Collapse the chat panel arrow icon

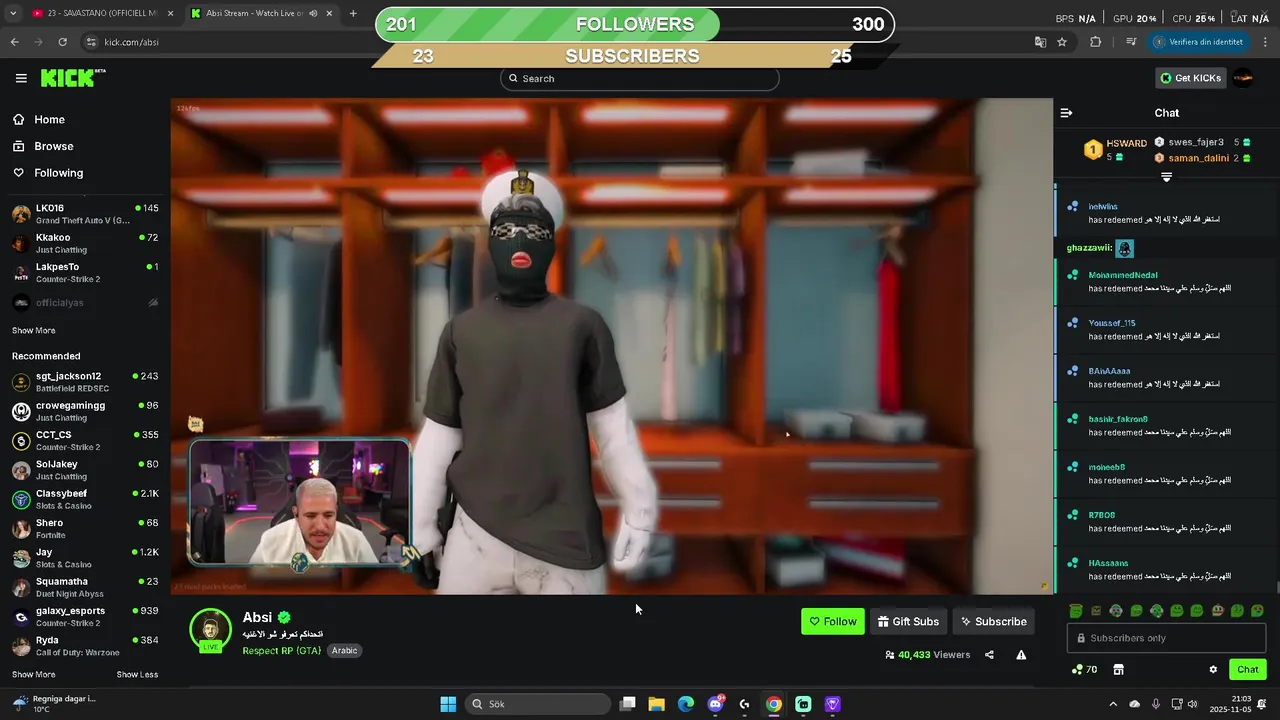tap(1066, 113)
